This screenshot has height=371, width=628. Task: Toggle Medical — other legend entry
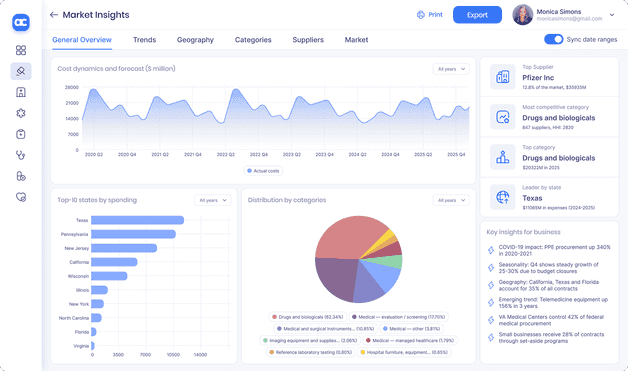411,329
